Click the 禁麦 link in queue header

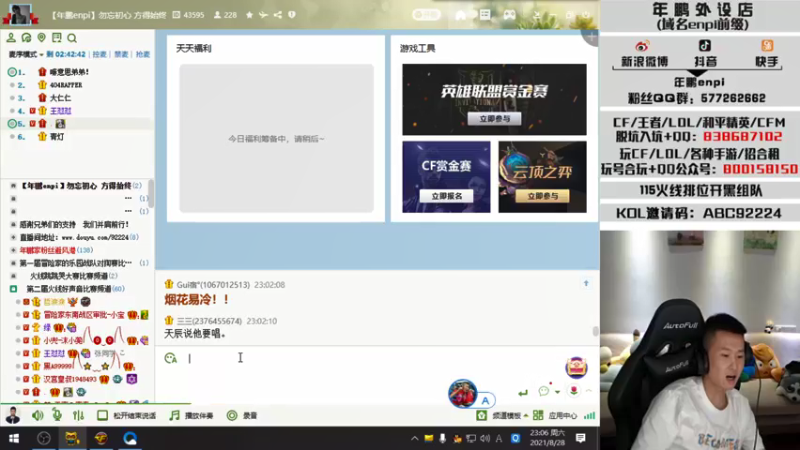point(121,54)
